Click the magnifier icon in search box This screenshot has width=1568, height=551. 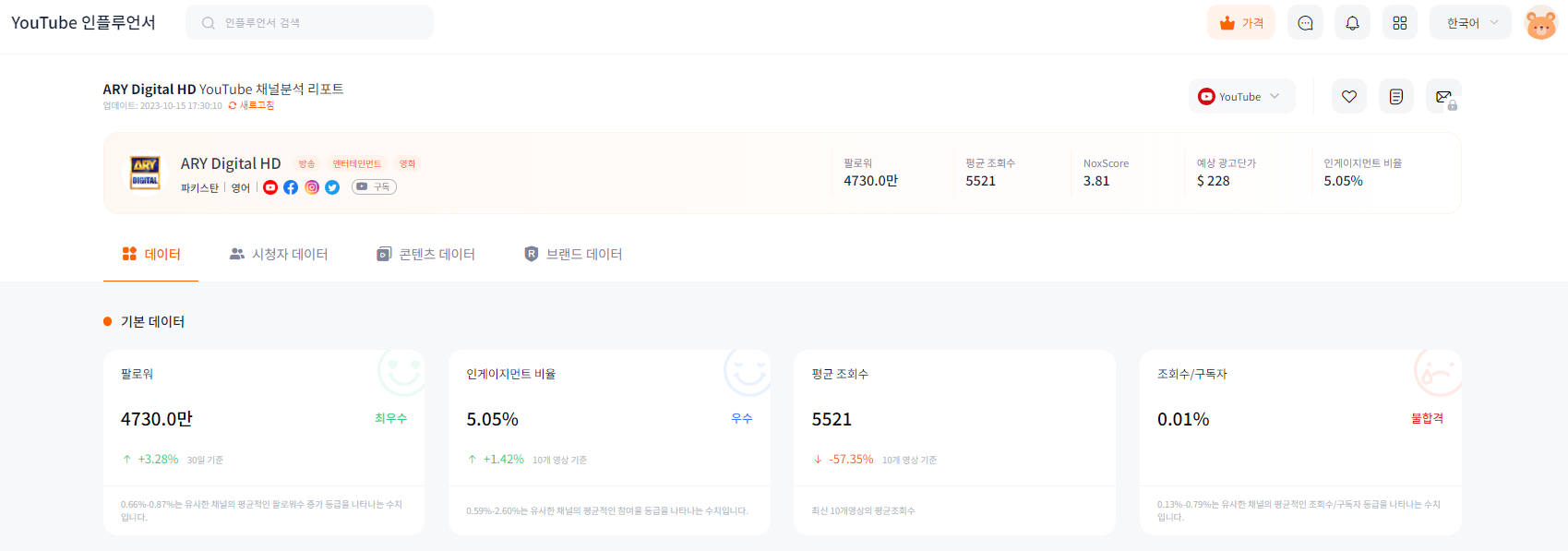click(209, 23)
